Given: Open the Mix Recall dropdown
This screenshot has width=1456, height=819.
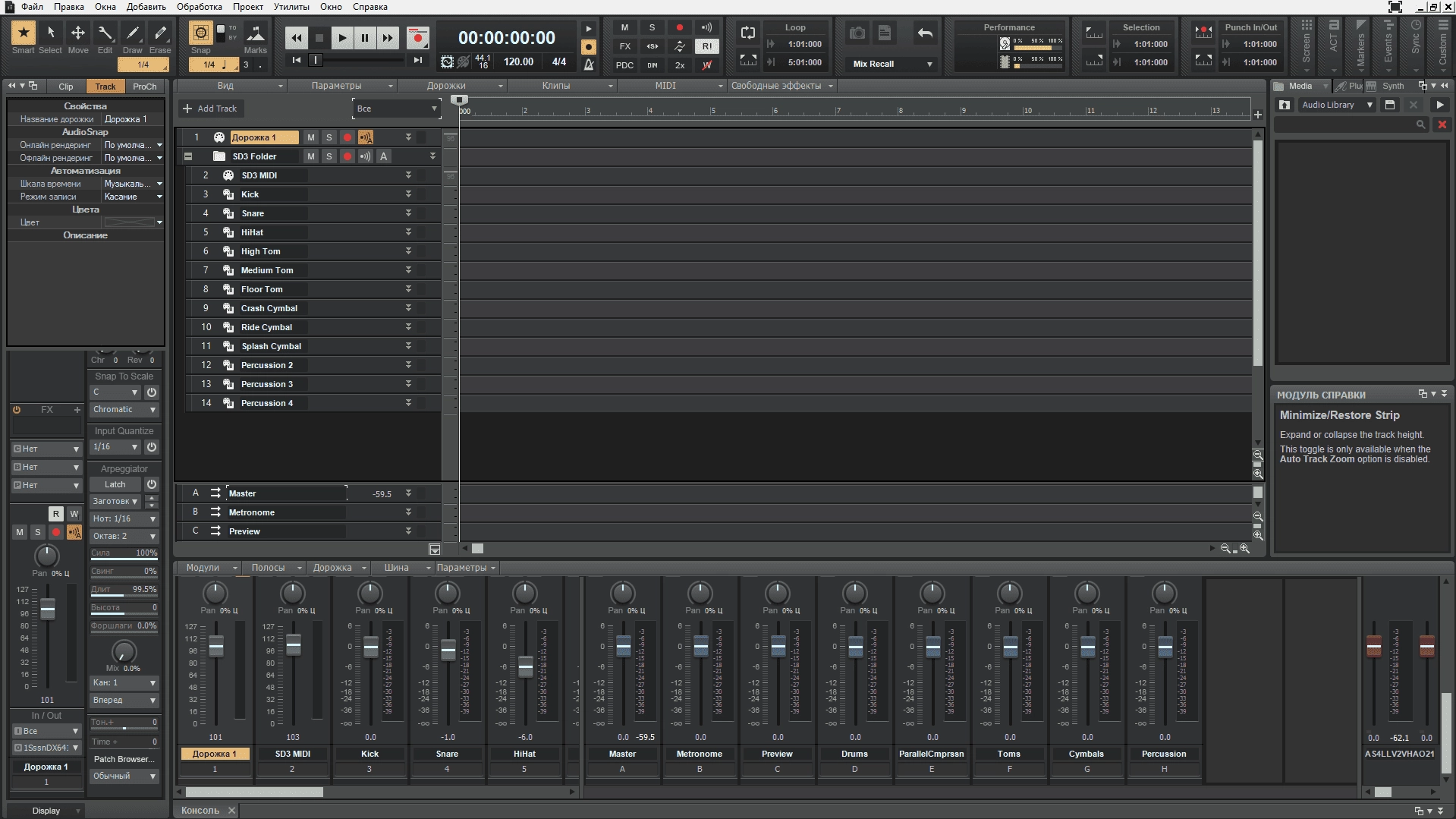Looking at the screenshot, I should 892,64.
